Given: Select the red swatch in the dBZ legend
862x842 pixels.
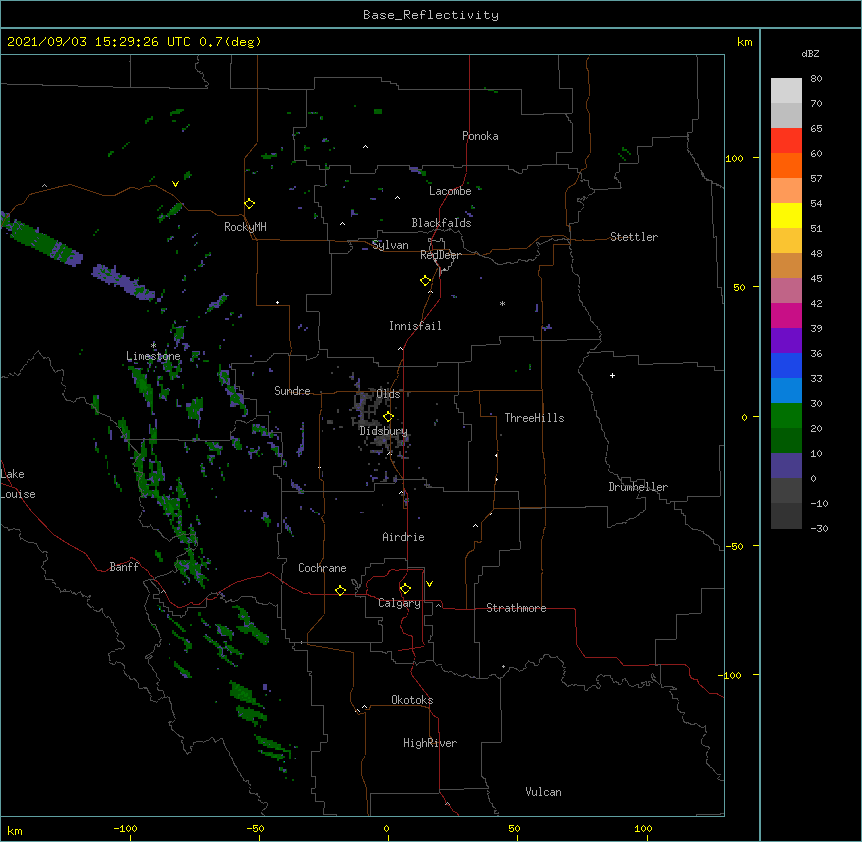Looking at the screenshot, I should 786,140.
